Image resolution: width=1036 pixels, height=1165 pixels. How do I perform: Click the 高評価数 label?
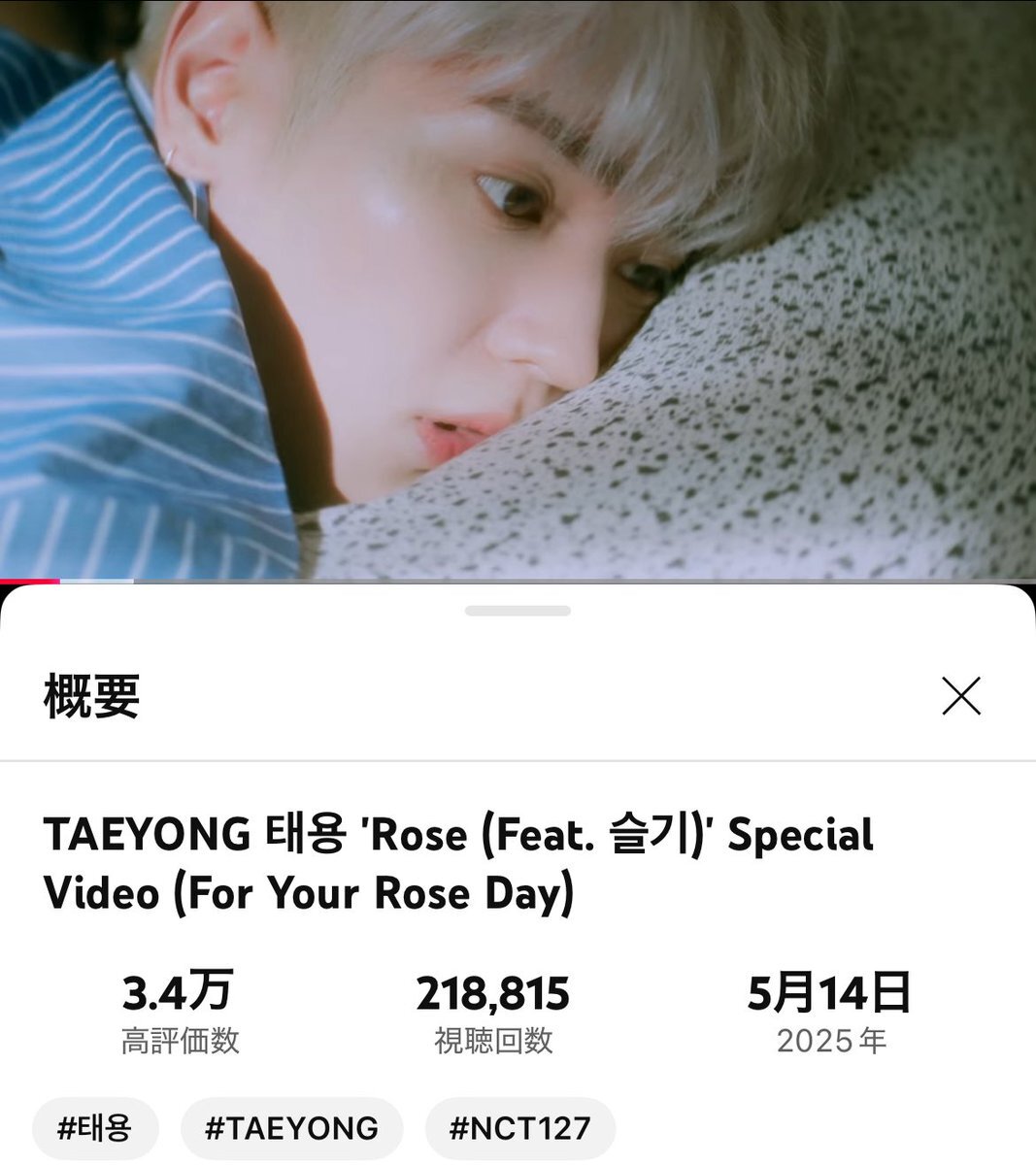coord(180,1041)
